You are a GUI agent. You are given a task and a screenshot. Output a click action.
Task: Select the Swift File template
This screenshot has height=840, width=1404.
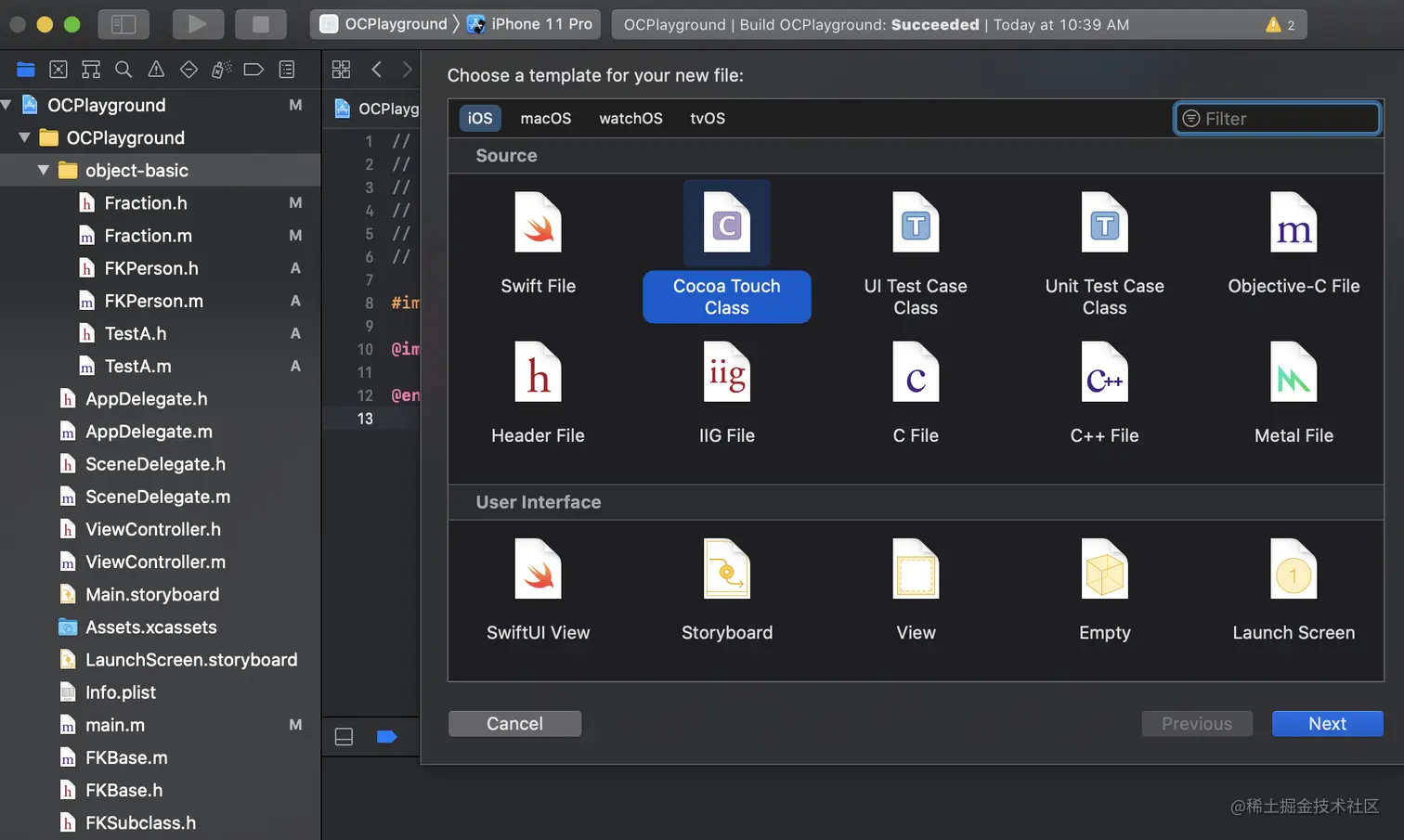coord(538,243)
